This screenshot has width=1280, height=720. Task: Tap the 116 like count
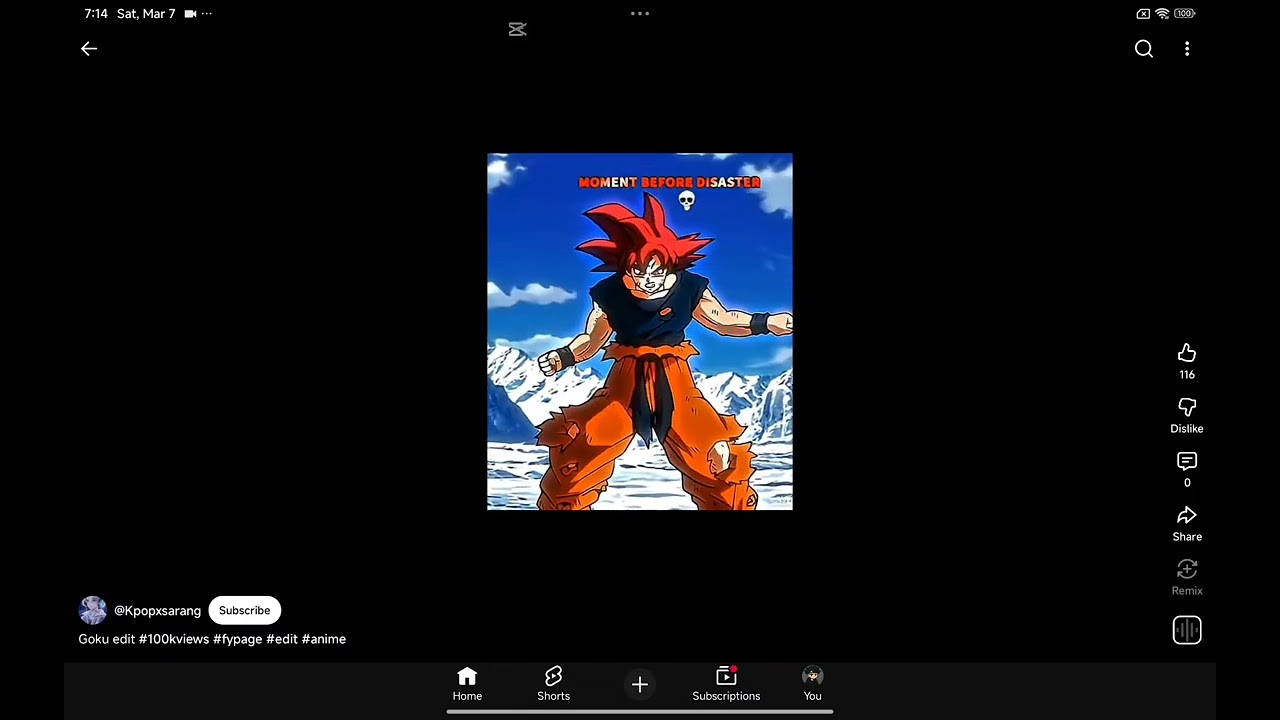(1187, 375)
